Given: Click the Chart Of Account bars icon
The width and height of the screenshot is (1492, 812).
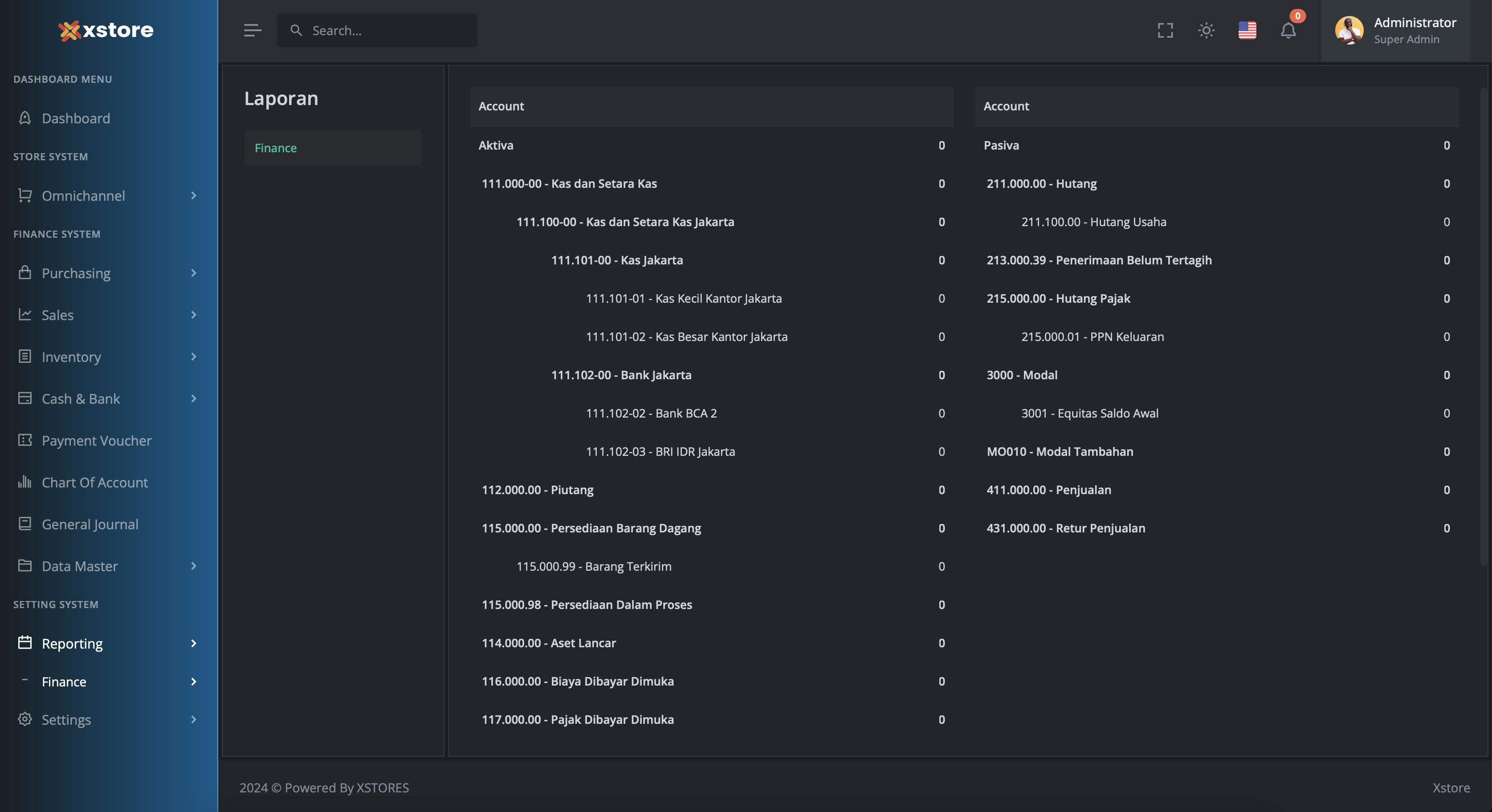Looking at the screenshot, I should click(x=25, y=482).
